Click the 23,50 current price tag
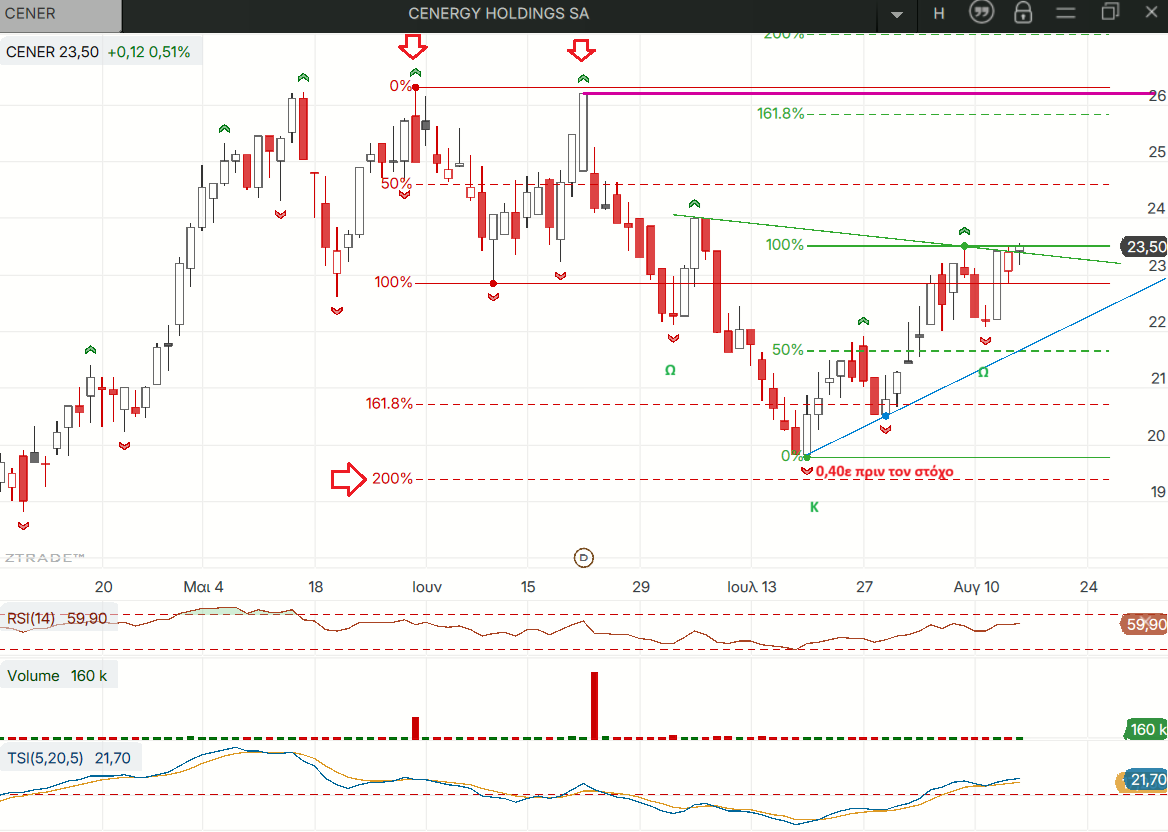Viewport: 1168px width, 832px height. point(1145,247)
